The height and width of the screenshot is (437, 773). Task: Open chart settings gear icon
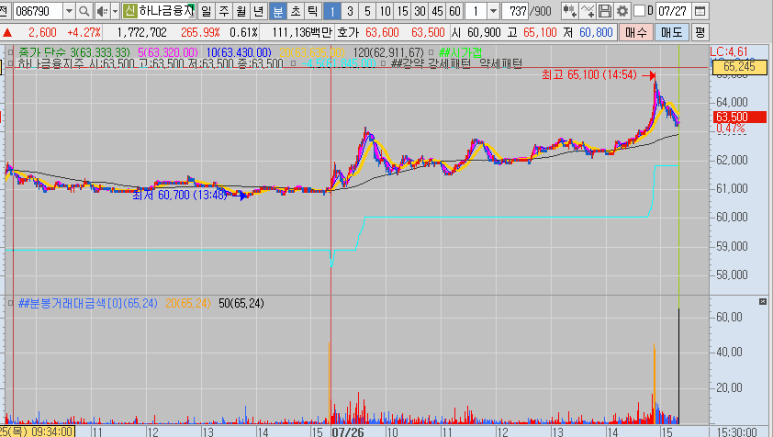pyautogui.click(x=622, y=11)
